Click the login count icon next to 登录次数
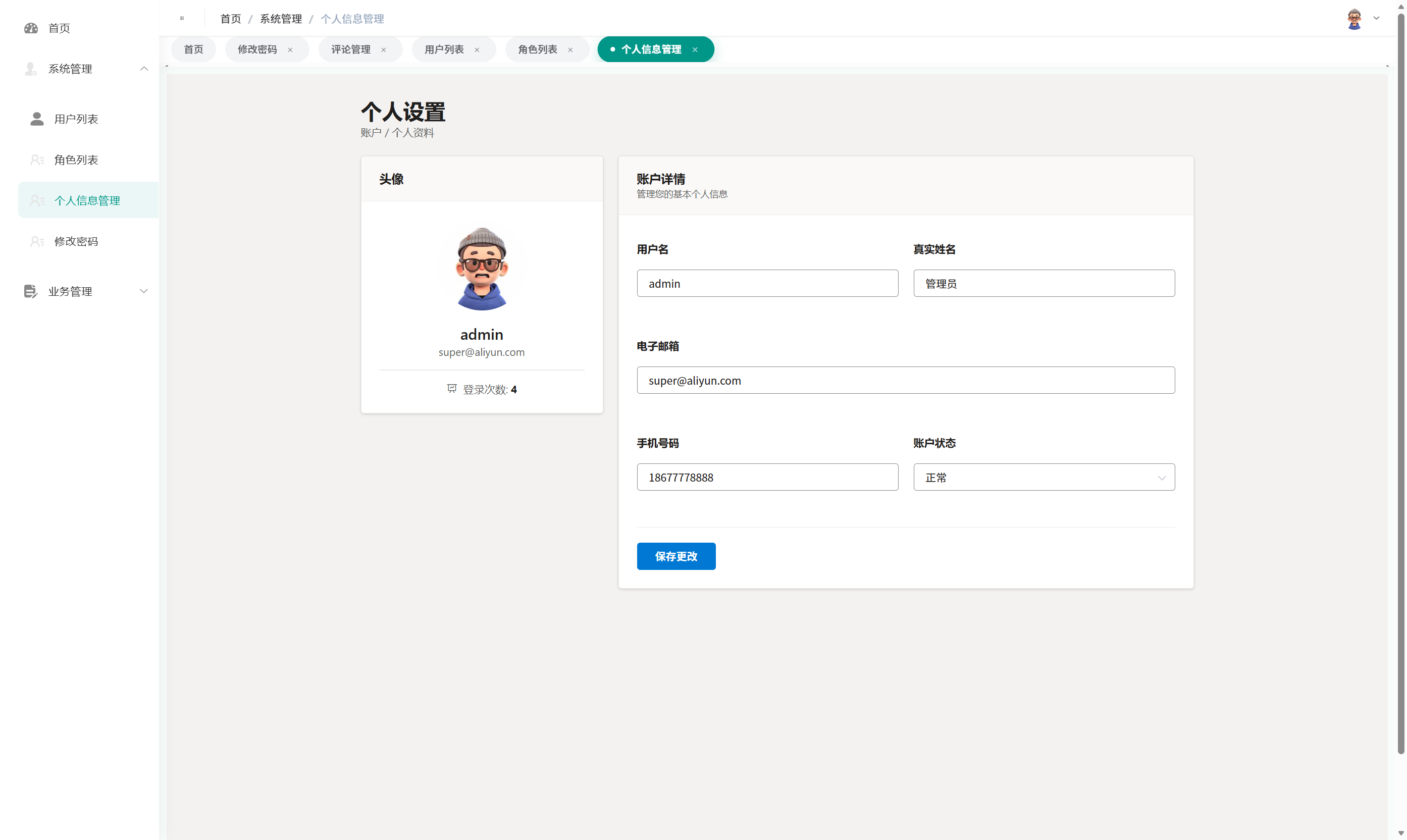This screenshot has width=1407, height=840. pyautogui.click(x=452, y=389)
